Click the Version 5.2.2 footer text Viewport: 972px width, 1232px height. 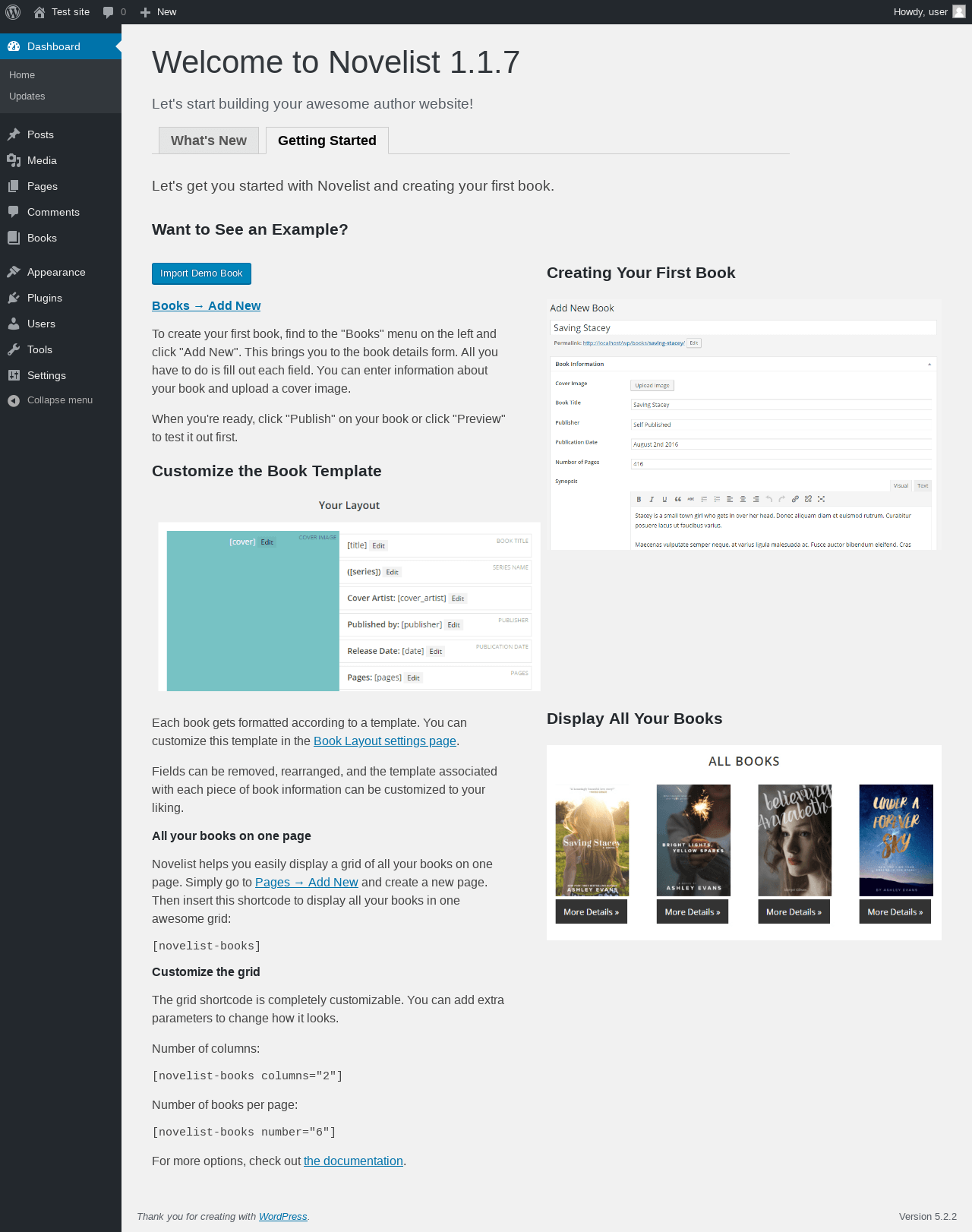928,1217
